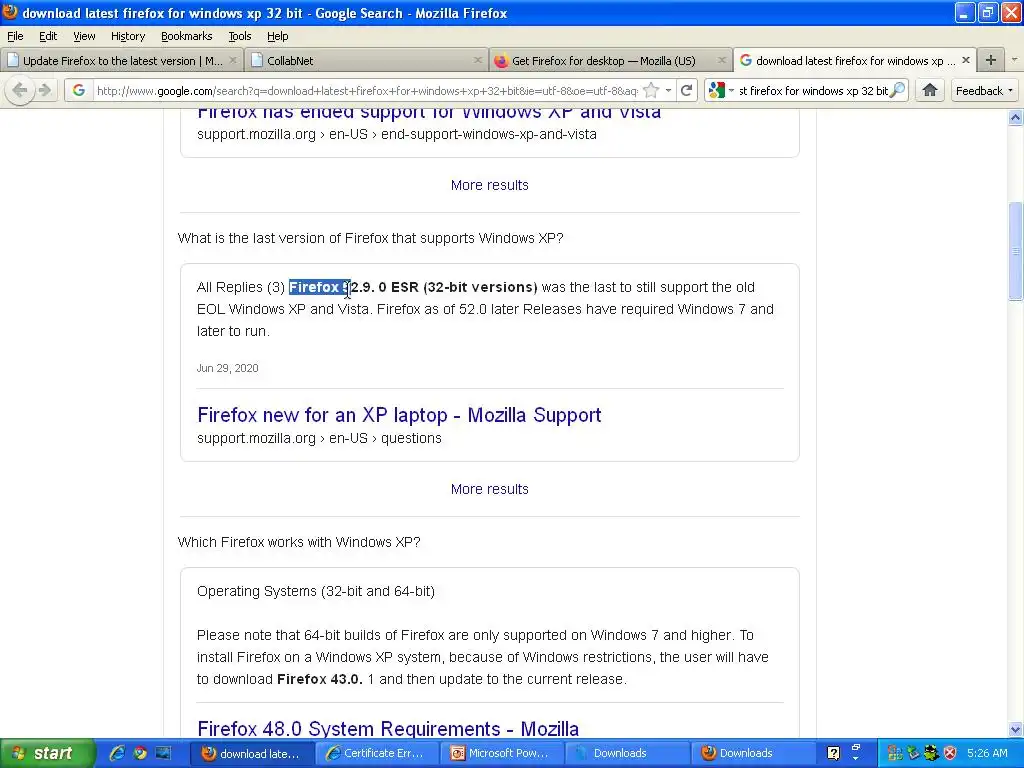The height and width of the screenshot is (768, 1024).
Task: Switch to Certificate Error taskbar window
Action: click(x=377, y=753)
